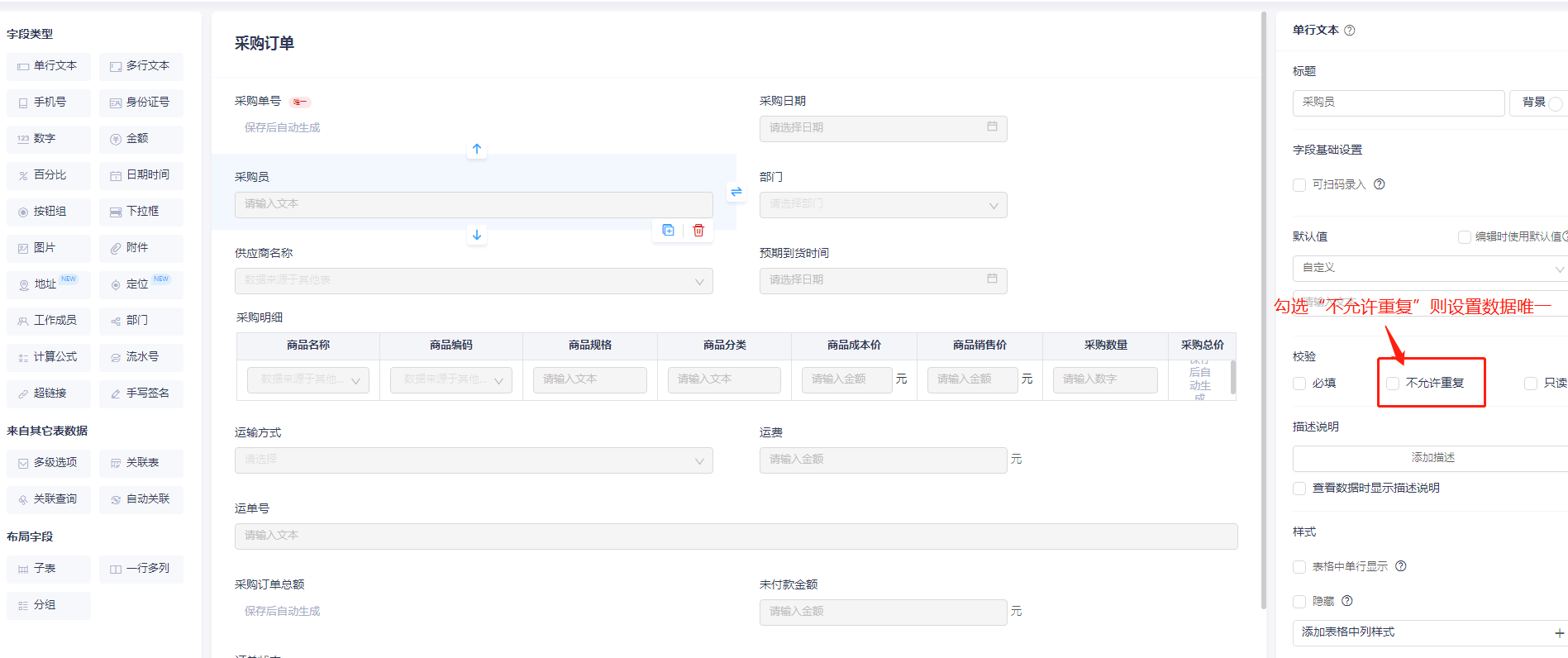This screenshot has height=658, width=1568.
Task: Tick the 编辑时使用默认值 checkbox
Action: [1465, 237]
